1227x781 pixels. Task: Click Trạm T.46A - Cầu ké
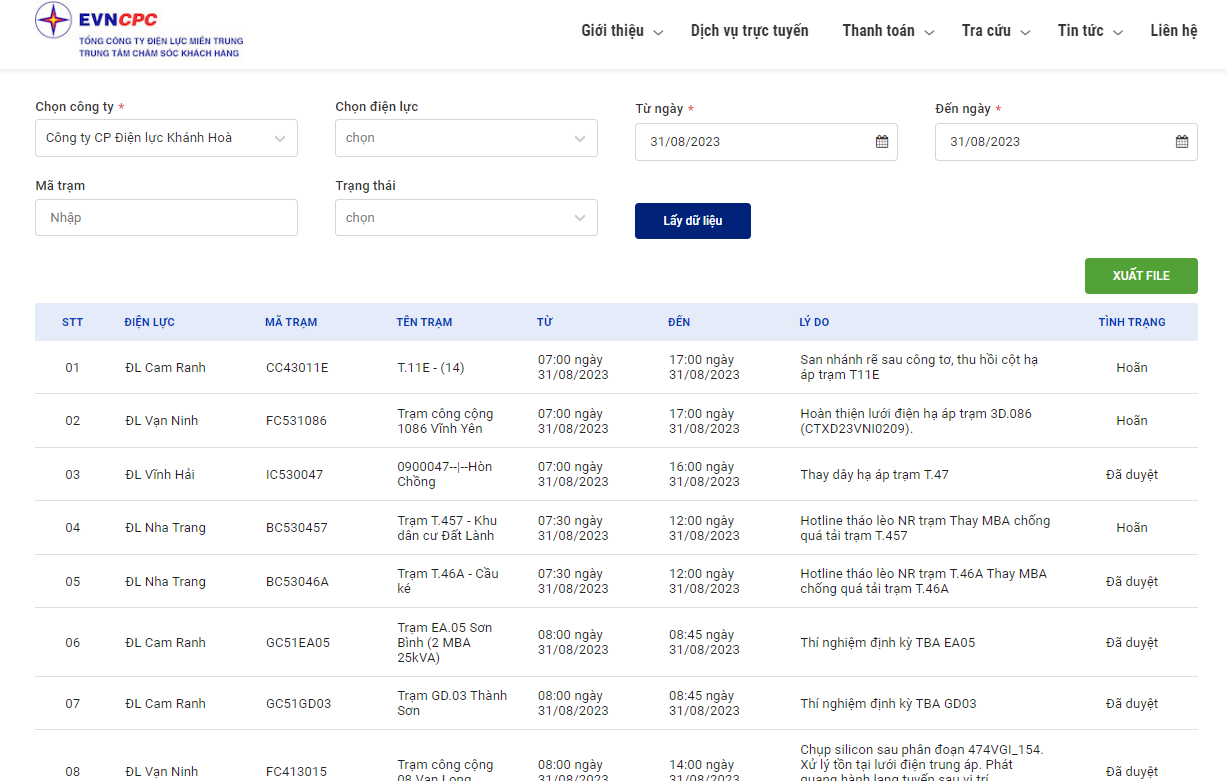[448, 582]
